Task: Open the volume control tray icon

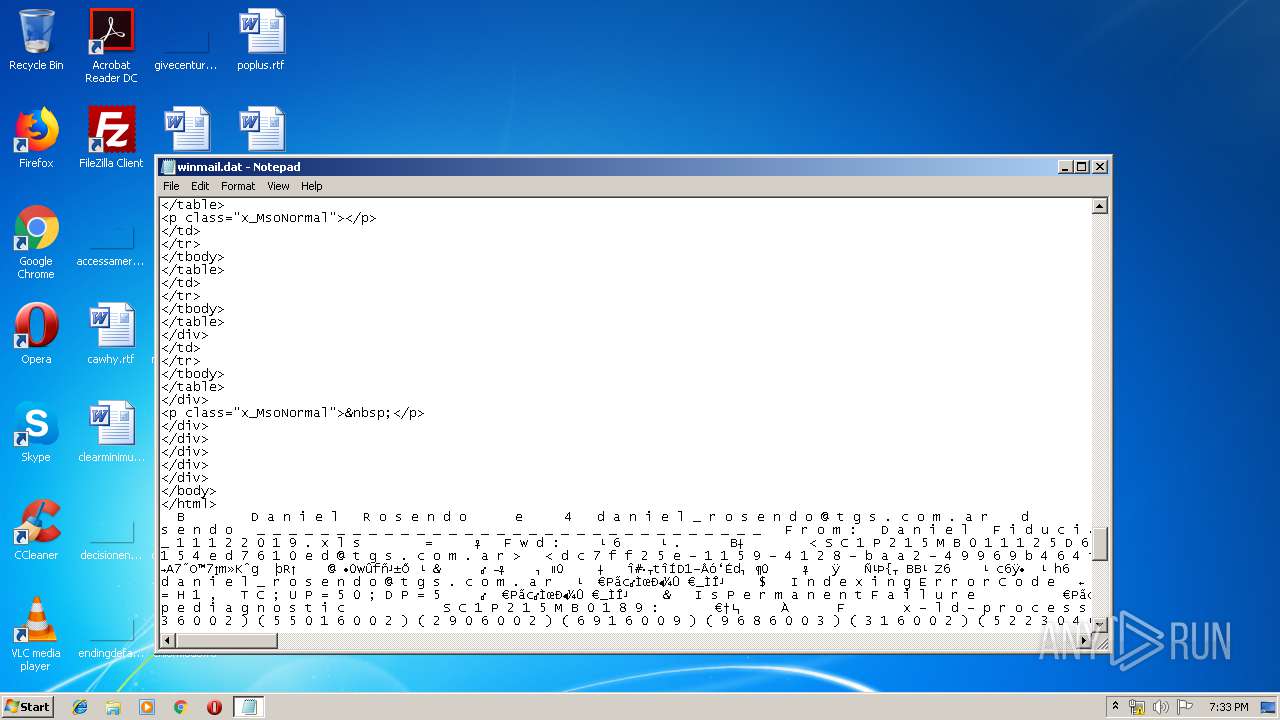Action: click(1161, 707)
